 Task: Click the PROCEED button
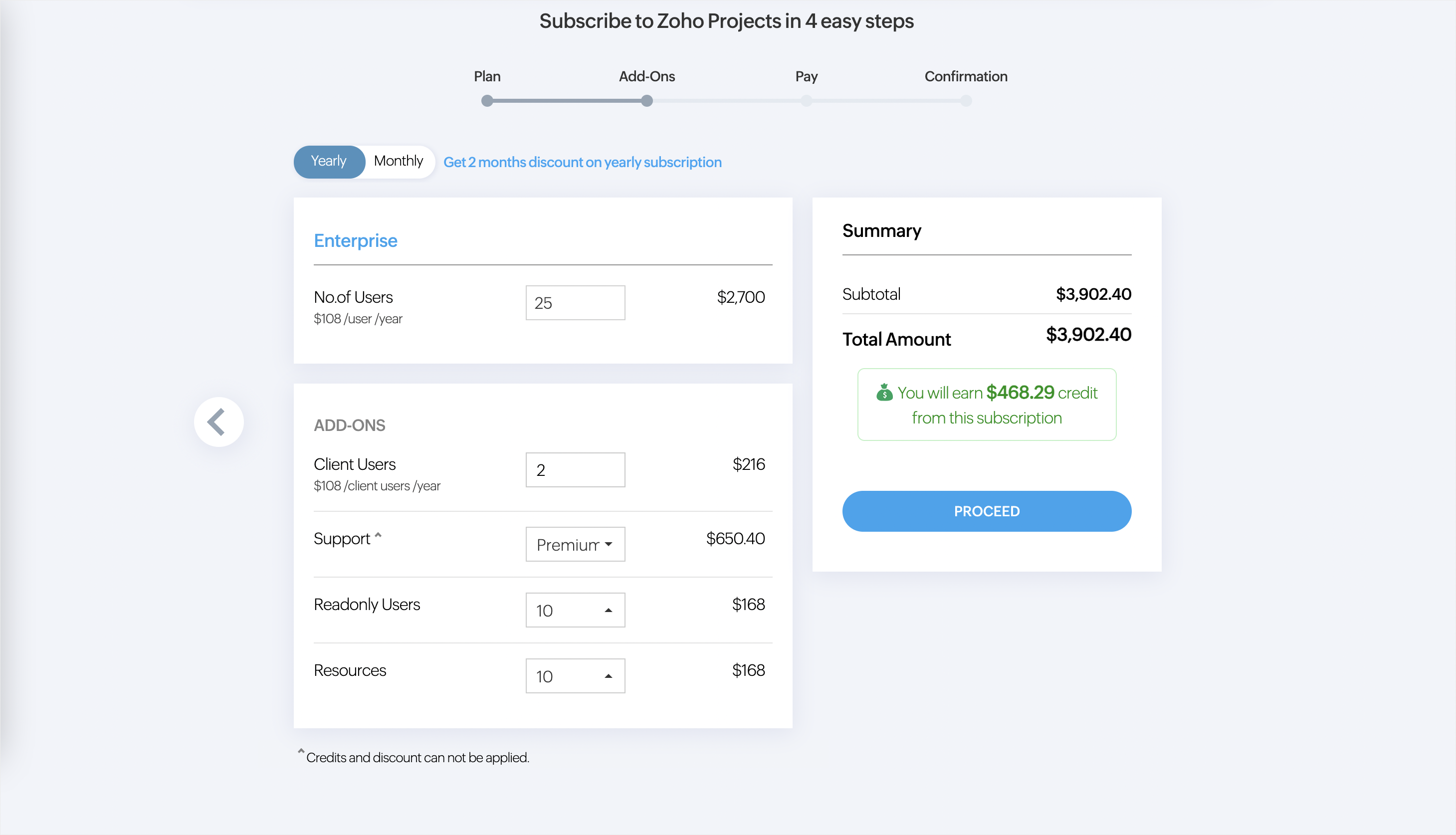986,511
